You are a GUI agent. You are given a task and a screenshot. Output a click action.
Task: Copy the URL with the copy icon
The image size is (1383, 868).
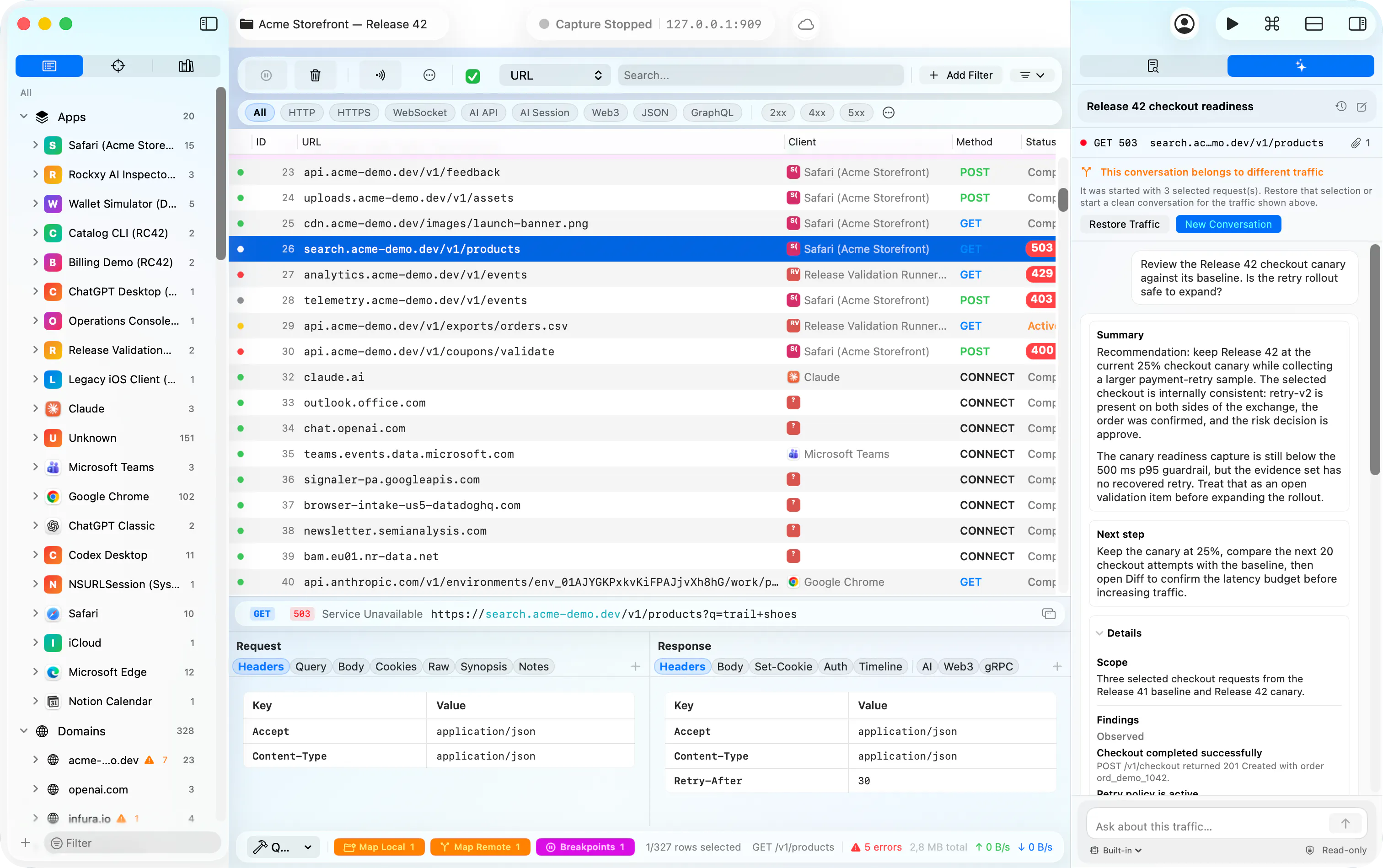1049,614
